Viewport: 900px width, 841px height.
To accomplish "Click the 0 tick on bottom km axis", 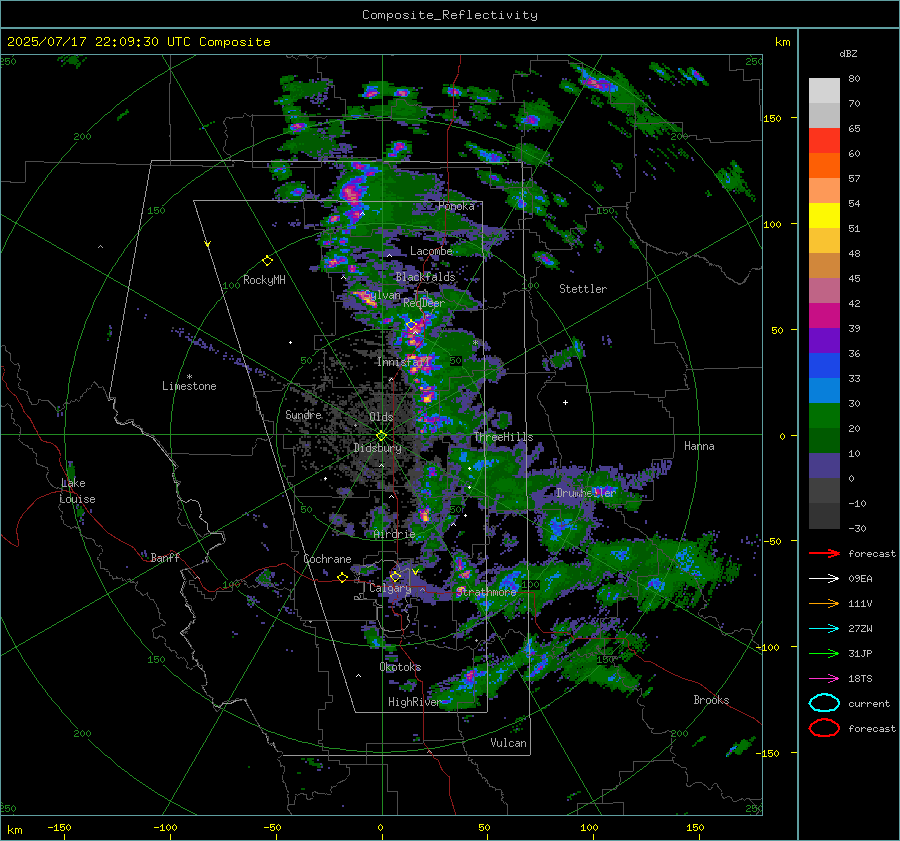I will pyautogui.click(x=381, y=827).
